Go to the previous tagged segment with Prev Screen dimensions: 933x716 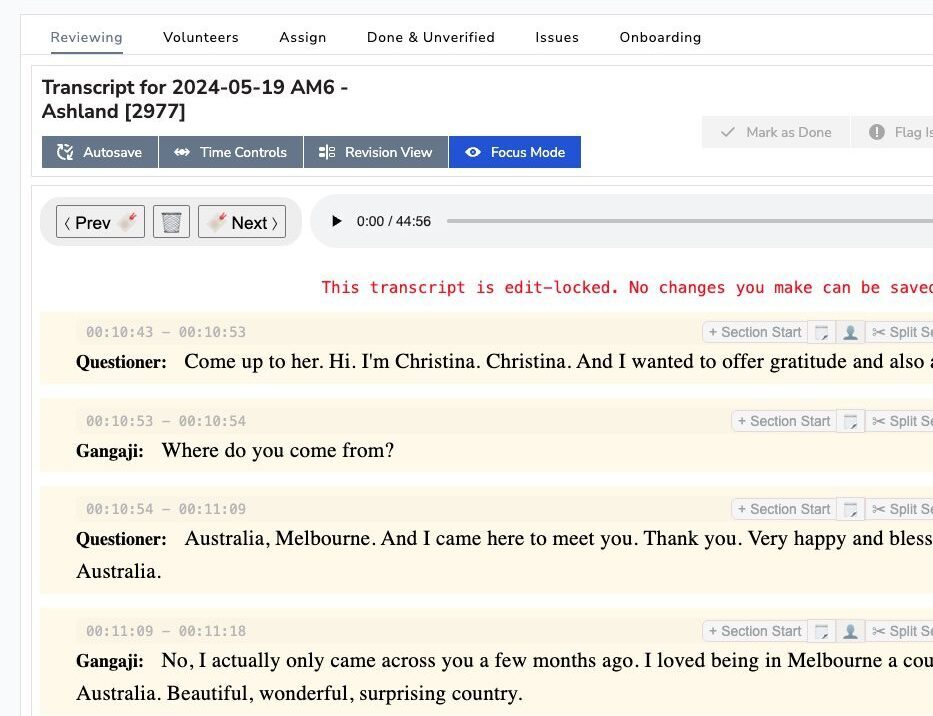100,222
